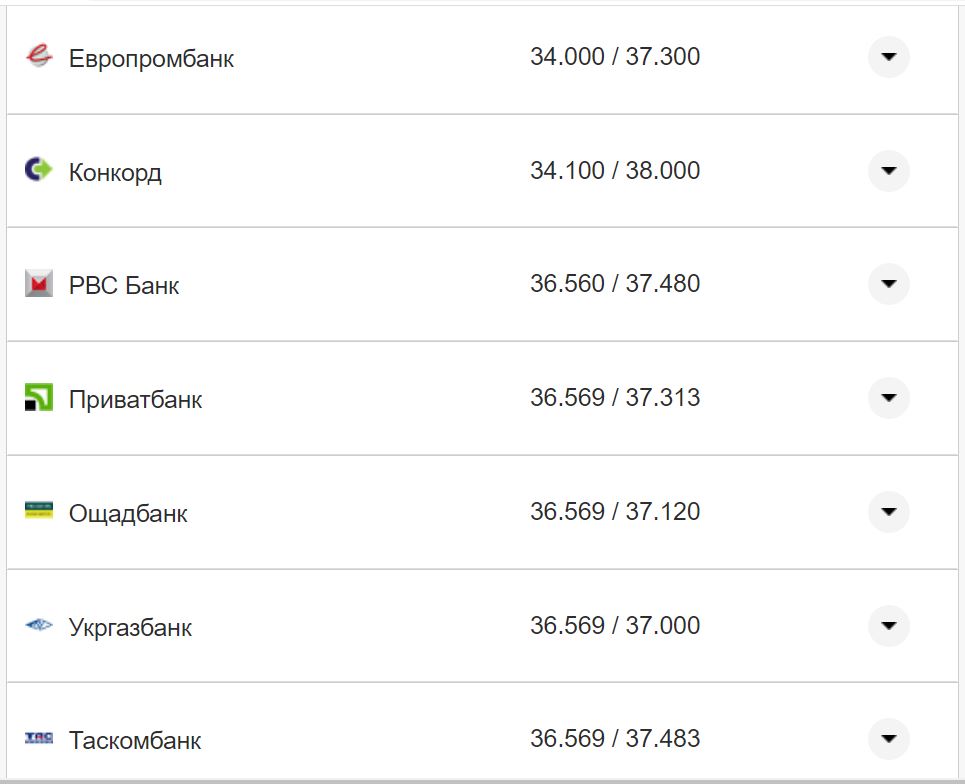The image size is (965, 784).
Task: Click the Ощадбанк bank name
Action: (128, 514)
